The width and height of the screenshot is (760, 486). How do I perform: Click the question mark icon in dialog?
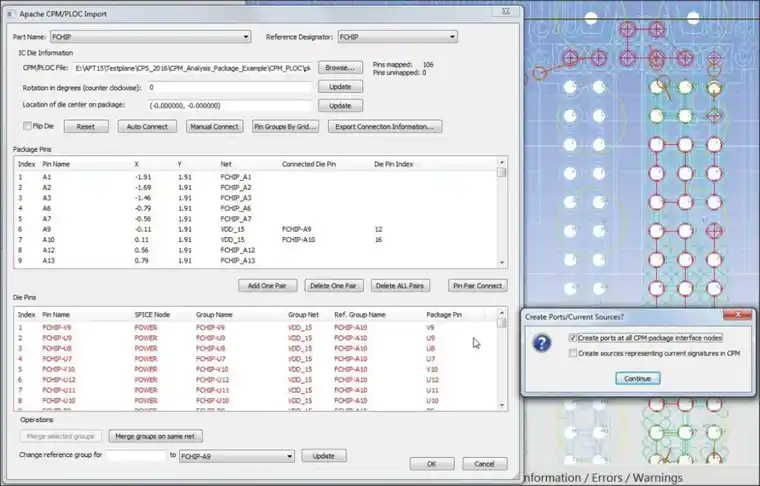[542, 343]
